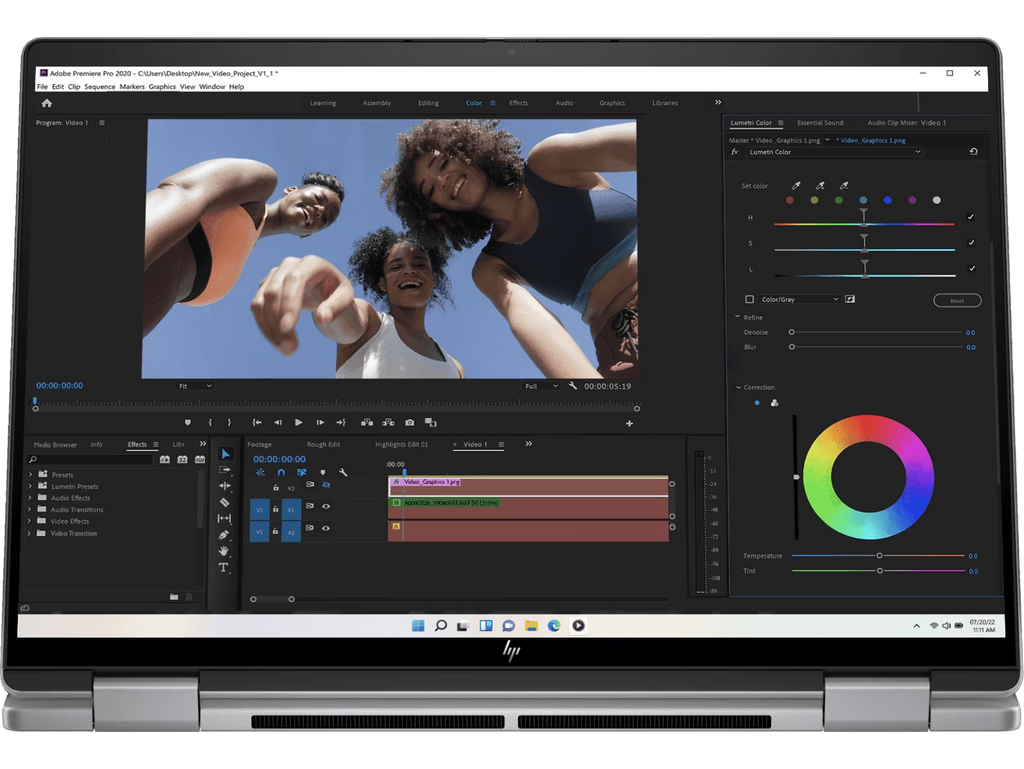Click the Export Frame camera icon

[409, 423]
